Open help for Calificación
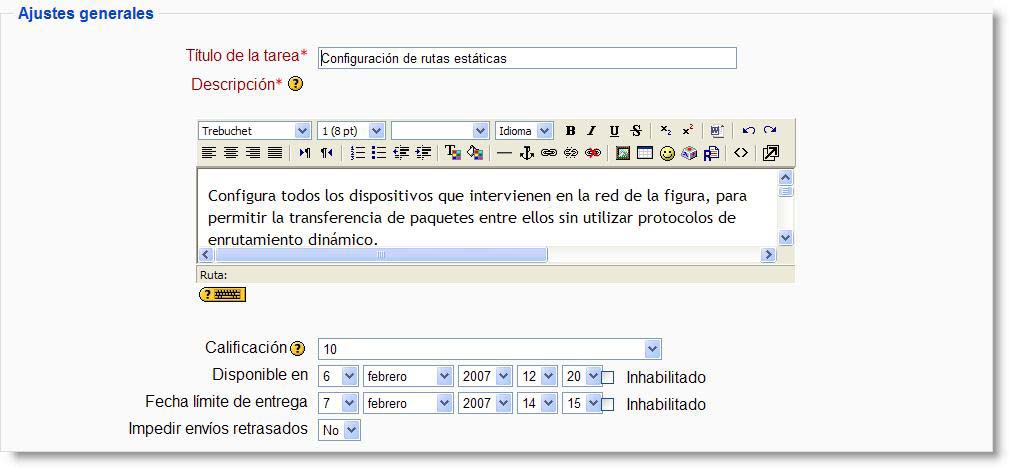1009x468 pixels. click(x=297, y=348)
